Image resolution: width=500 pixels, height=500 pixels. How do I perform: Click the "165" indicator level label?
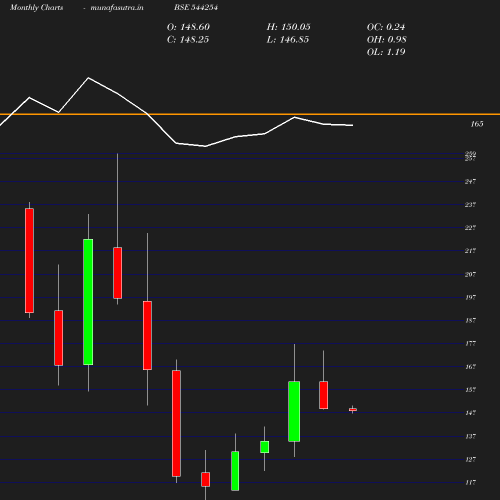(x=477, y=124)
